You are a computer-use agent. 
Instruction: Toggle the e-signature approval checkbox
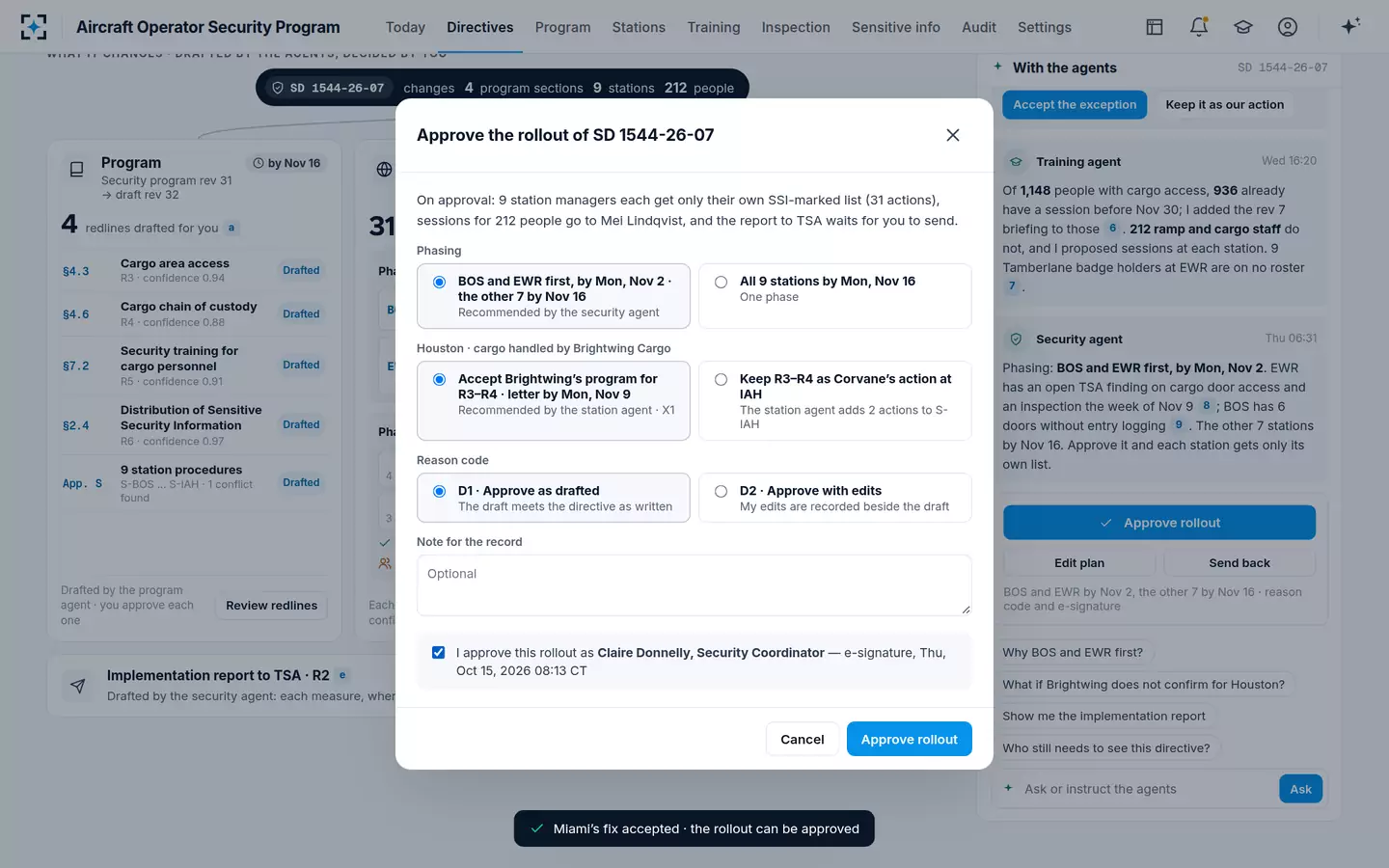(439, 653)
